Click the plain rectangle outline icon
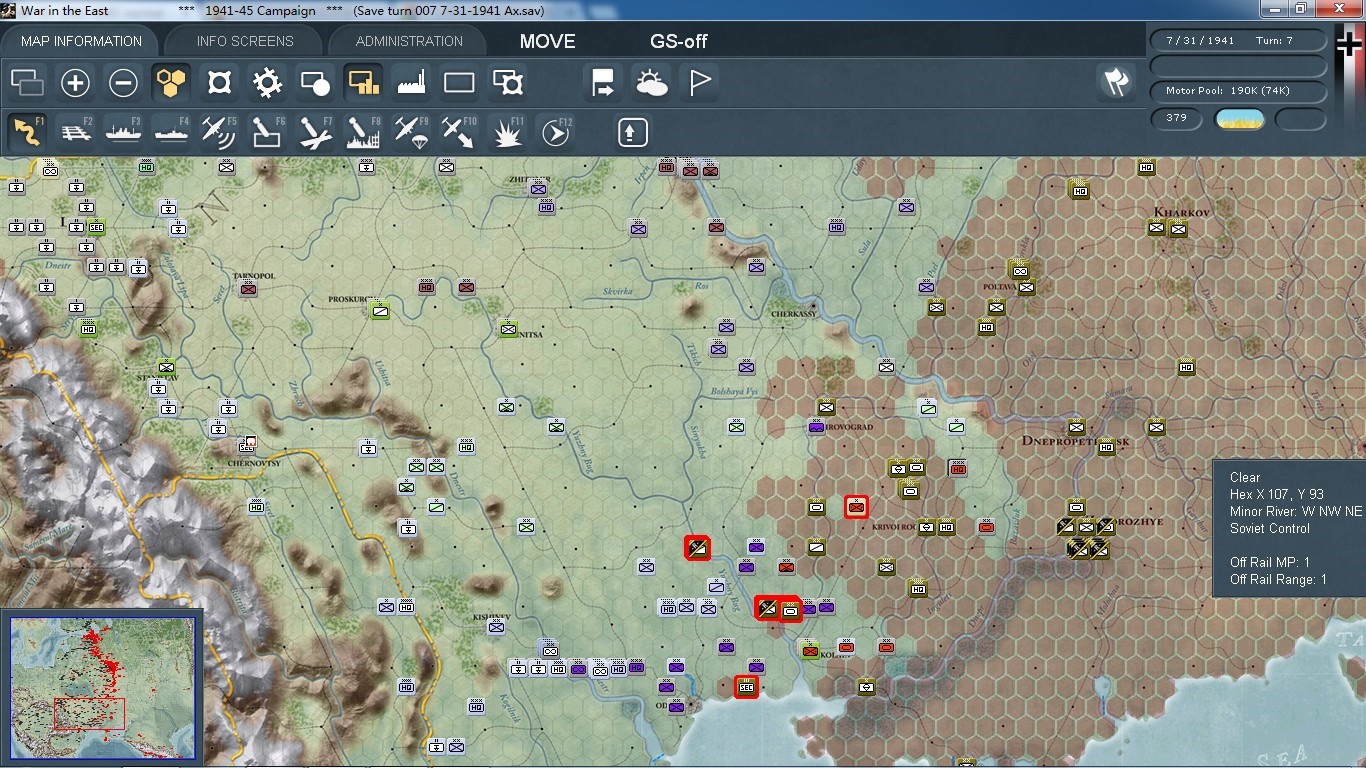The height and width of the screenshot is (768, 1366). pos(459,82)
